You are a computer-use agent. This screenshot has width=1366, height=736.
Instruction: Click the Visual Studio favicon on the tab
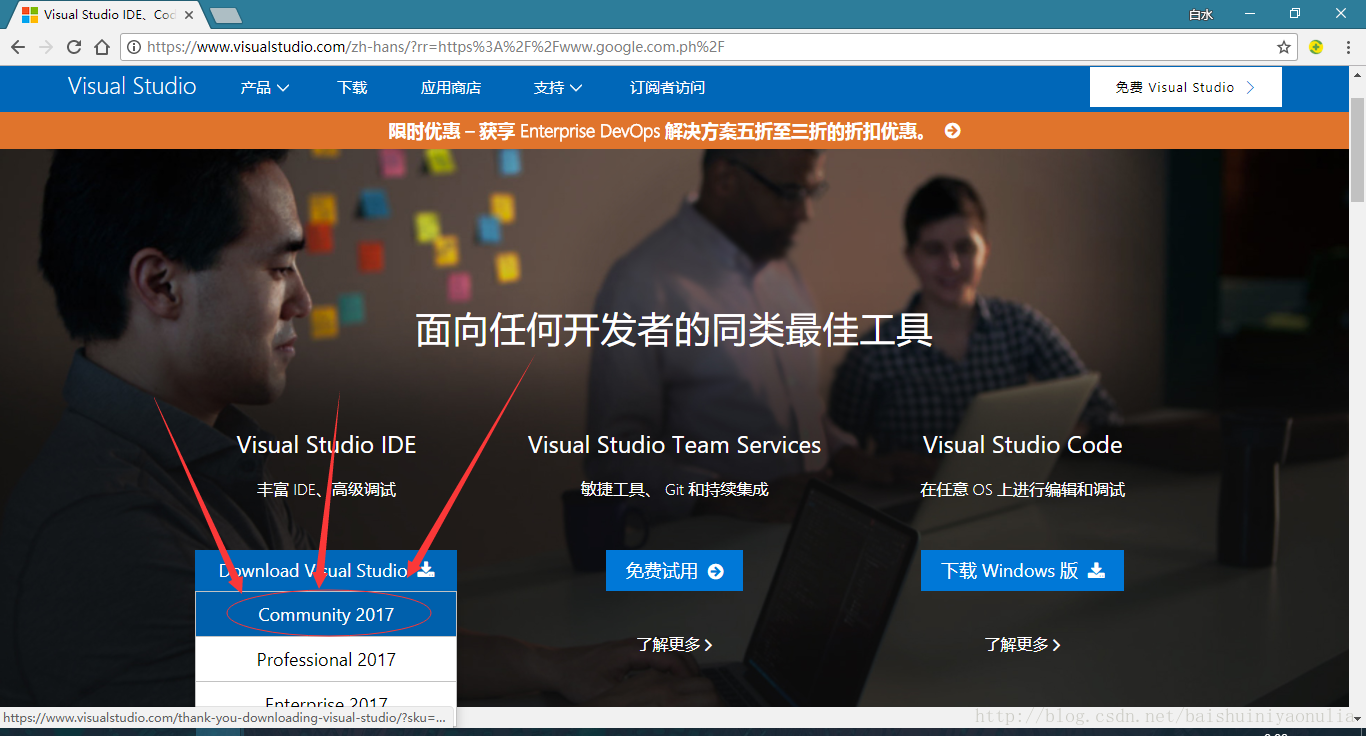30,15
